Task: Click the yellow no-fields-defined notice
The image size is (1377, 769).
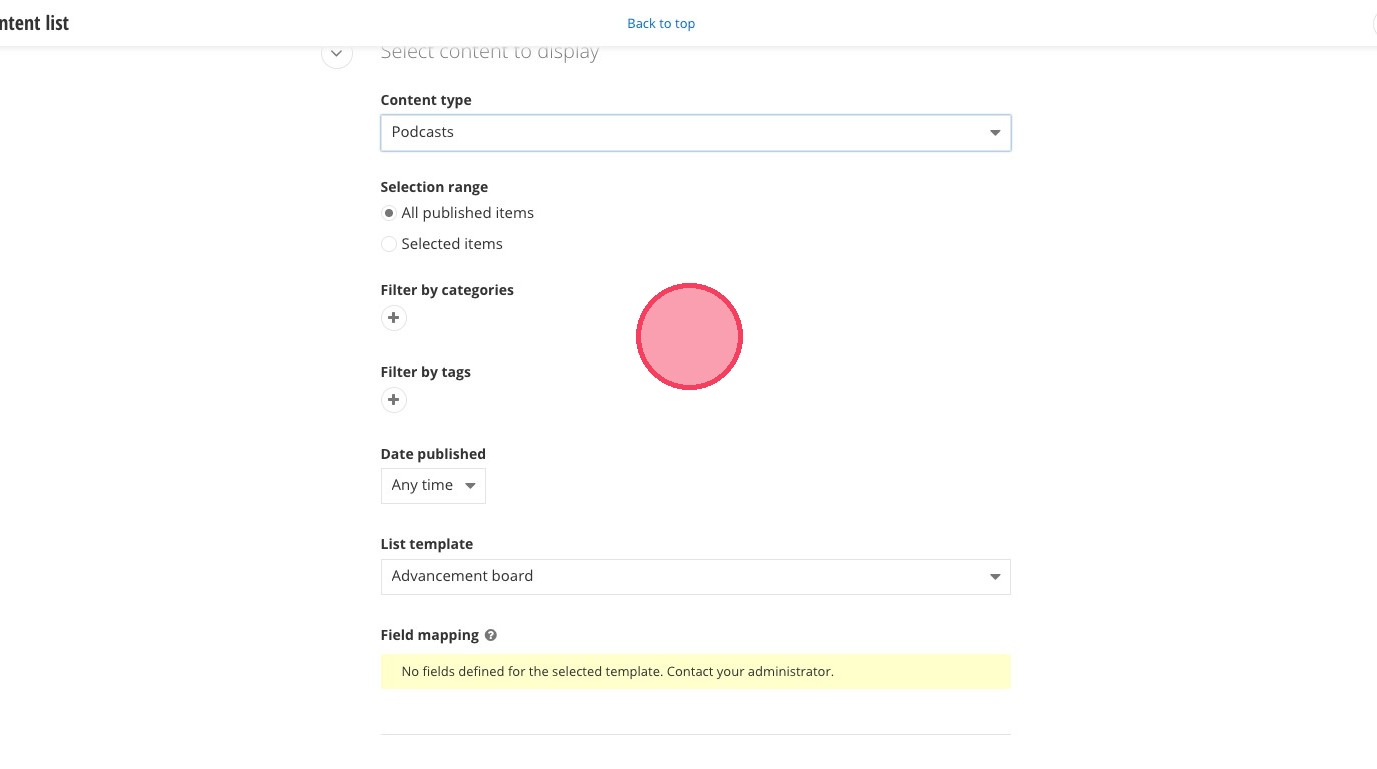Action: click(x=695, y=671)
